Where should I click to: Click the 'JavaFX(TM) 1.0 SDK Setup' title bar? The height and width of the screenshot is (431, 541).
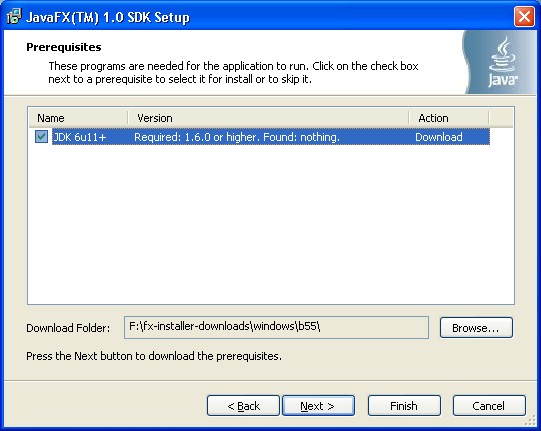click(108, 17)
